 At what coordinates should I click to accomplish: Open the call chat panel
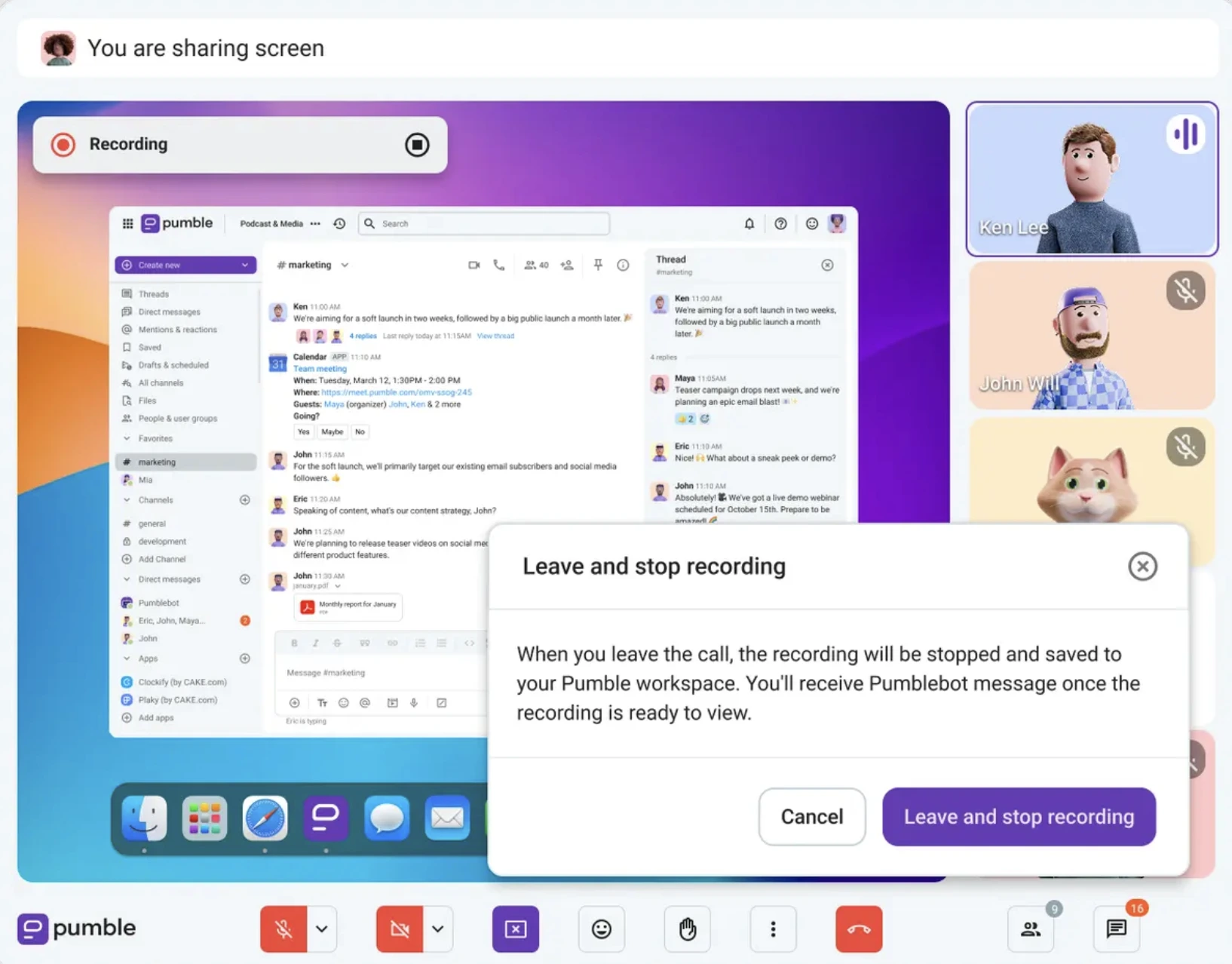tap(1117, 929)
